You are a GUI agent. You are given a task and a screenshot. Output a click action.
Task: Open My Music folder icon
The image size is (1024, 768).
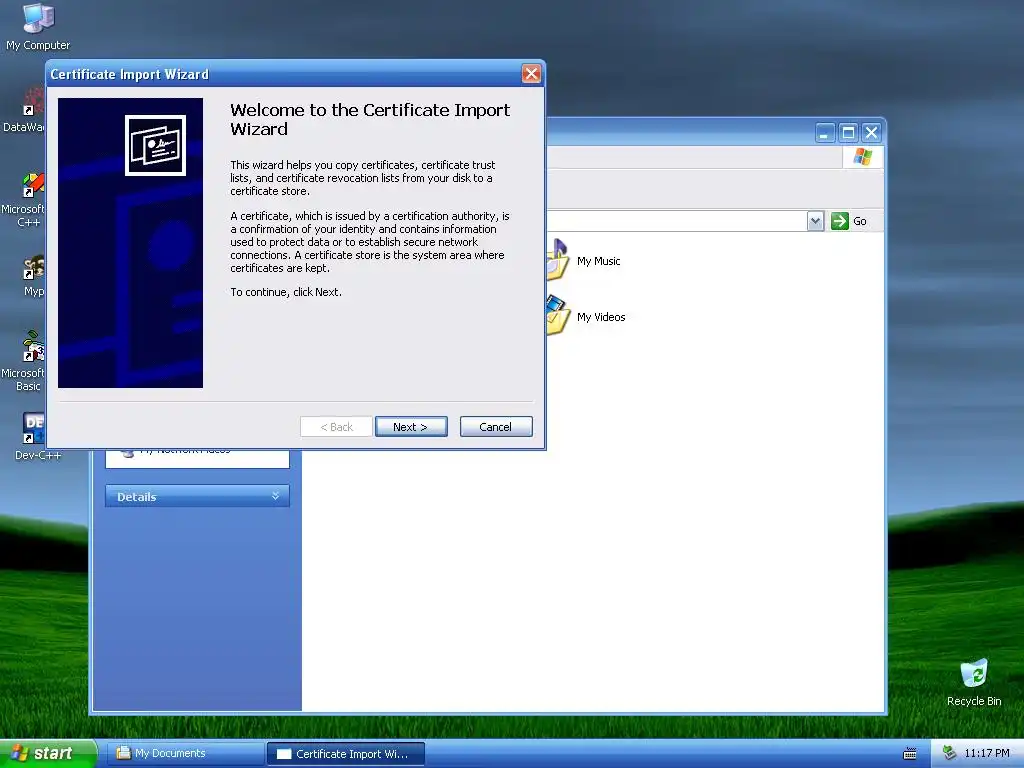click(558, 260)
